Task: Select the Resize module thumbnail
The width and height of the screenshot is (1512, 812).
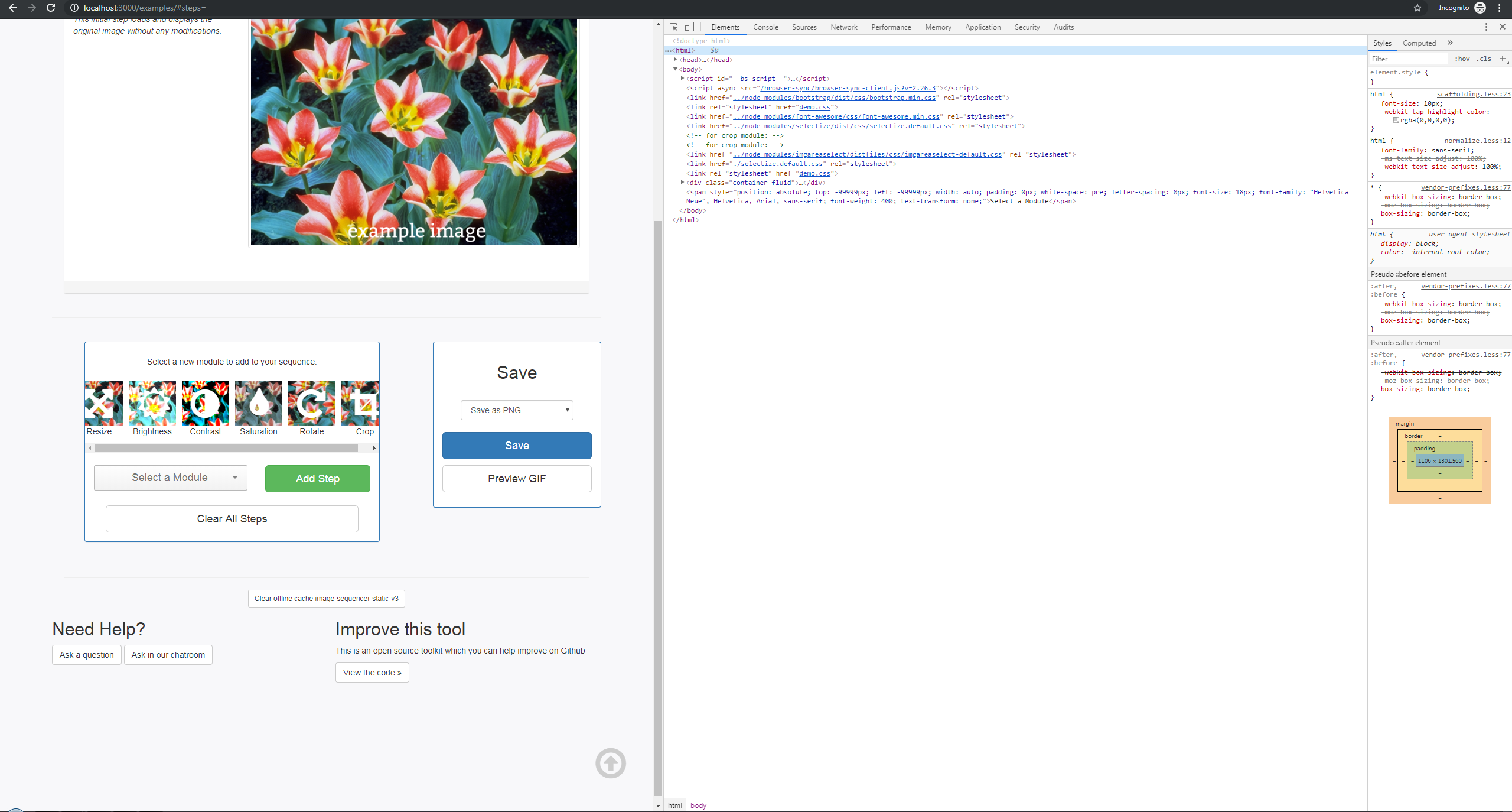Action: point(104,403)
